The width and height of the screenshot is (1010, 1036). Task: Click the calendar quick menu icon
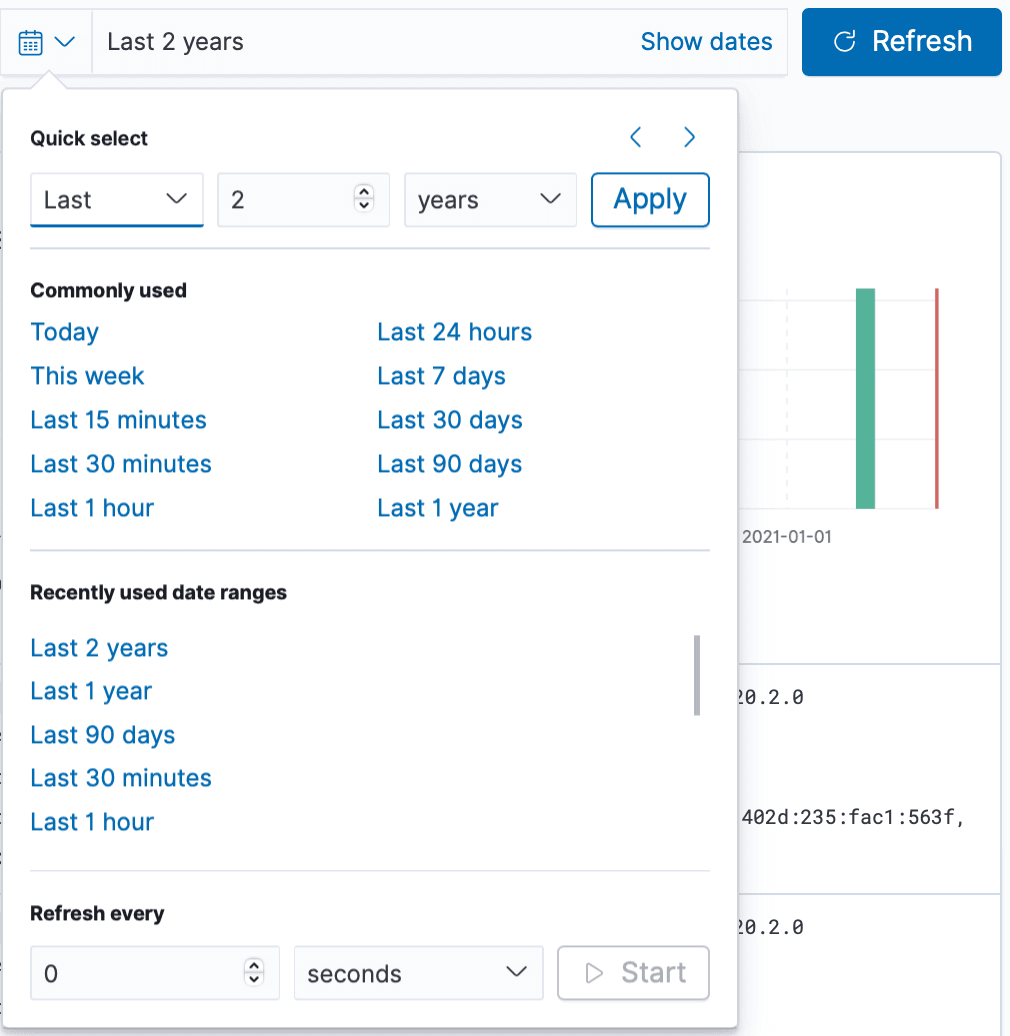pos(46,42)
